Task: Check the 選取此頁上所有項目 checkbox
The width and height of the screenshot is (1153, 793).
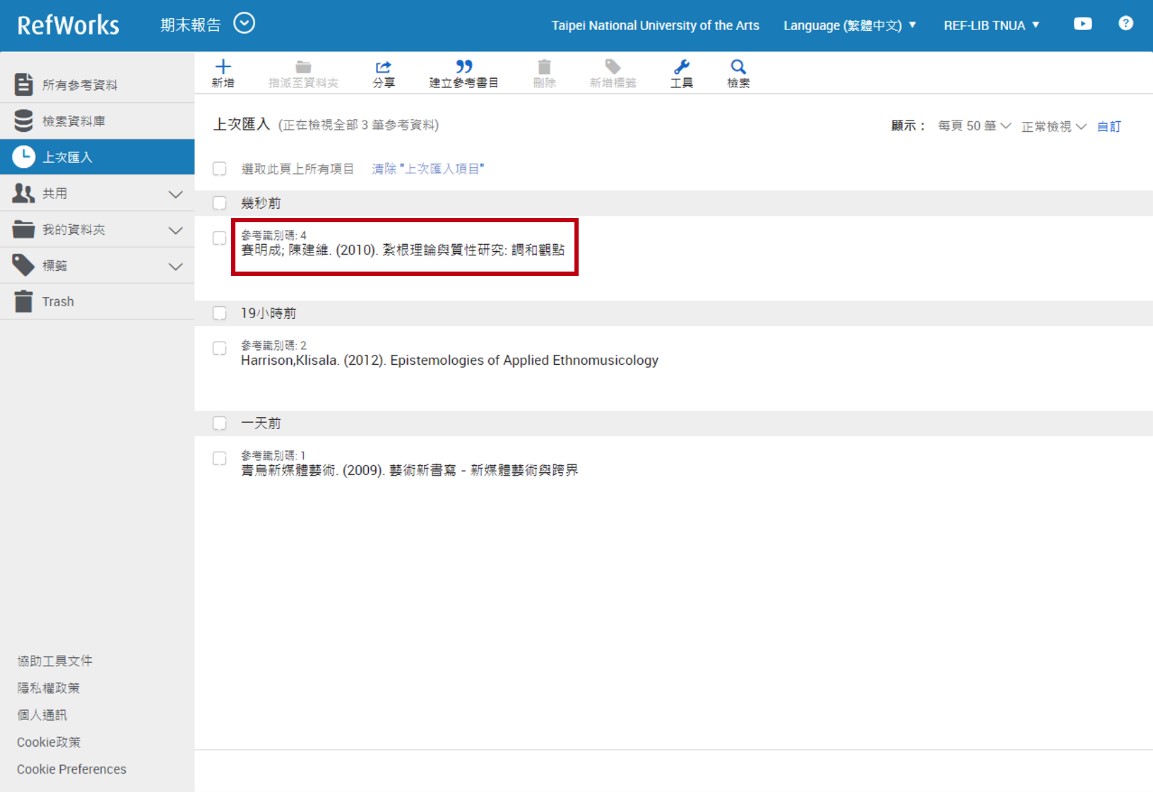Action: tap(220, 169)
